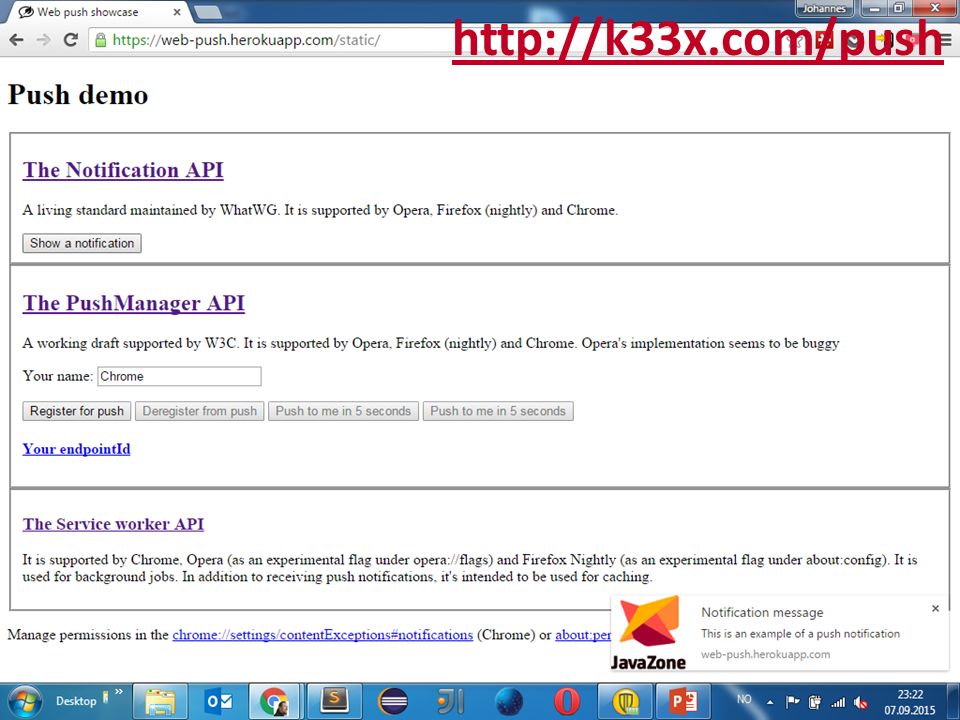Click the NO language indicator in the tray
This screenshot has width=960, height=720.
744,699
